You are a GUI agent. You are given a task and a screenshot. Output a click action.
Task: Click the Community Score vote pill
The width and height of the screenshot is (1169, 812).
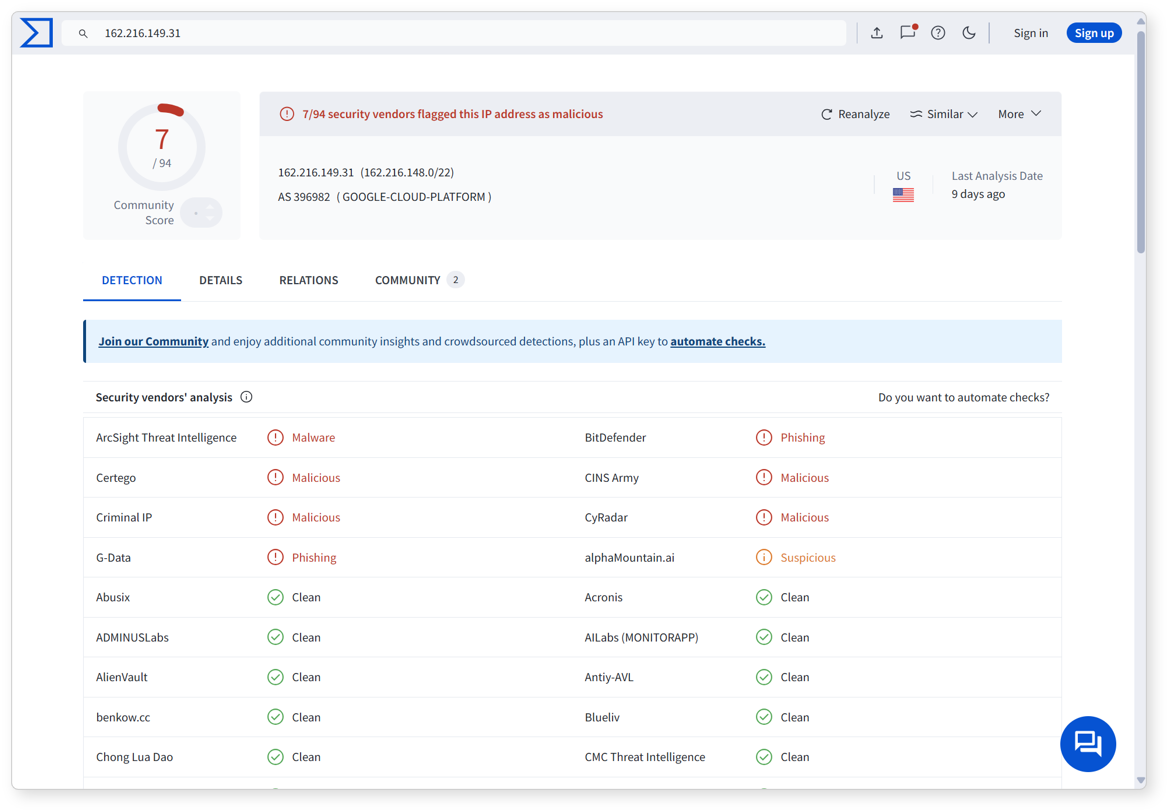[201, 213]
